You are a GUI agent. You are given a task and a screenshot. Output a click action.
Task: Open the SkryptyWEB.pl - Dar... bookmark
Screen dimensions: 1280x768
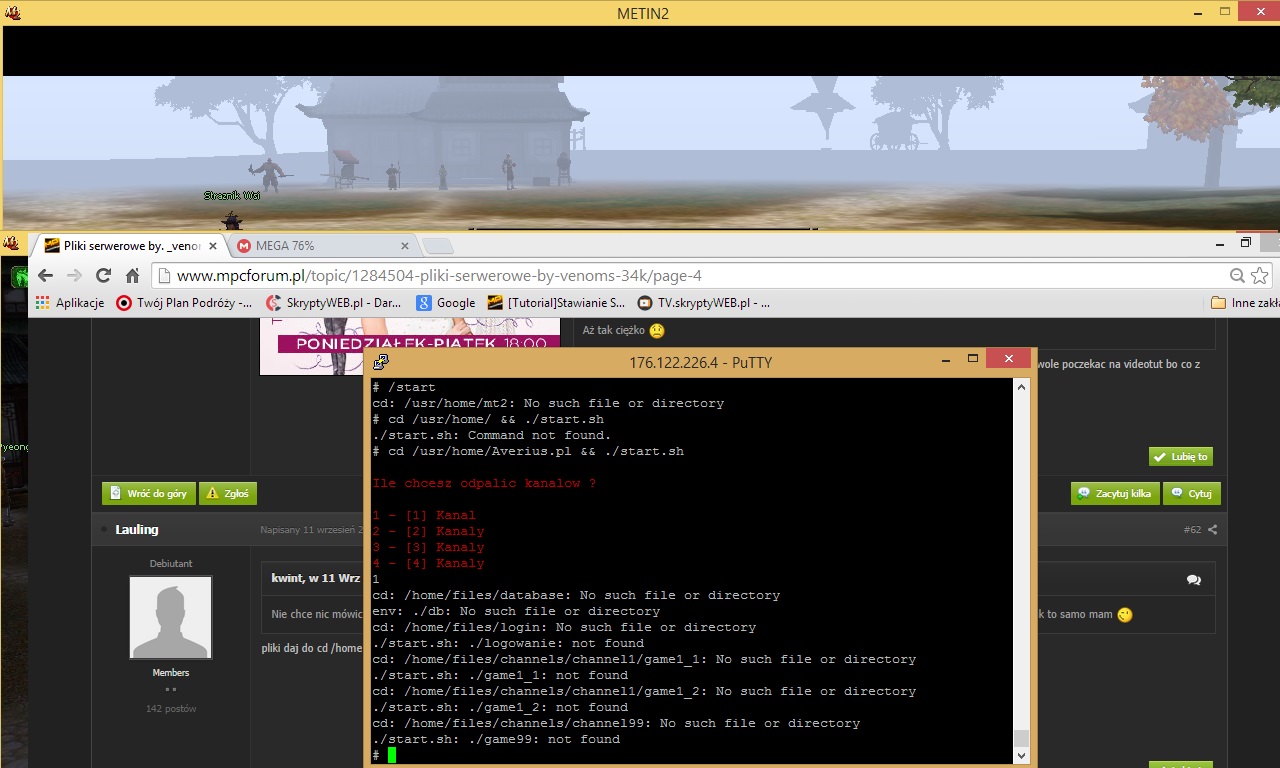point(333,303)
